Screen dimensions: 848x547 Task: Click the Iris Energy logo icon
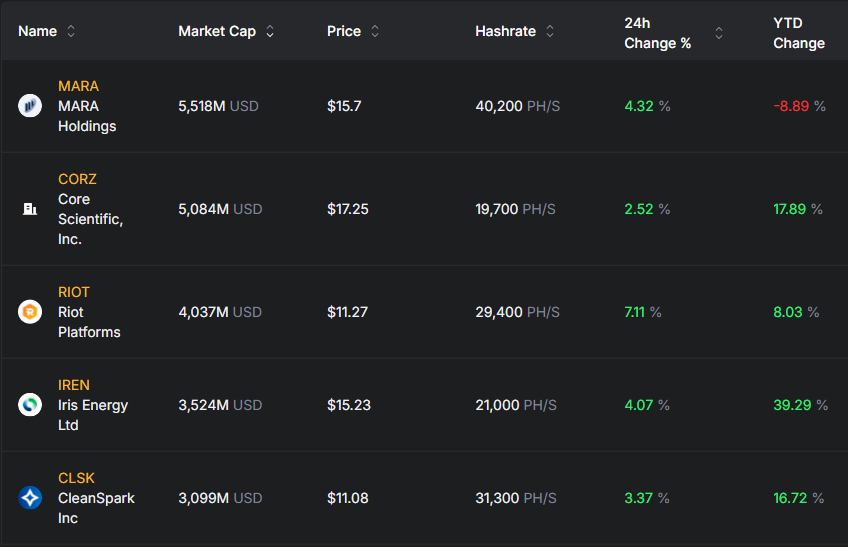[x=30, y=405]
